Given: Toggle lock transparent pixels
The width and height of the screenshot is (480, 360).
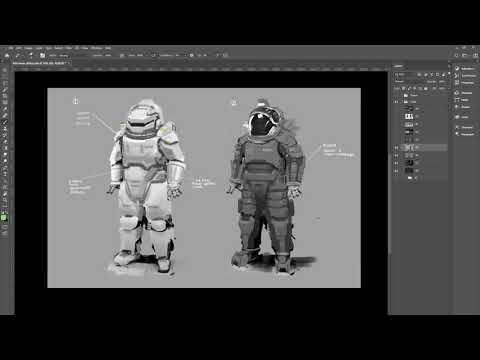Looking at the screenshot, I should 404,89.
